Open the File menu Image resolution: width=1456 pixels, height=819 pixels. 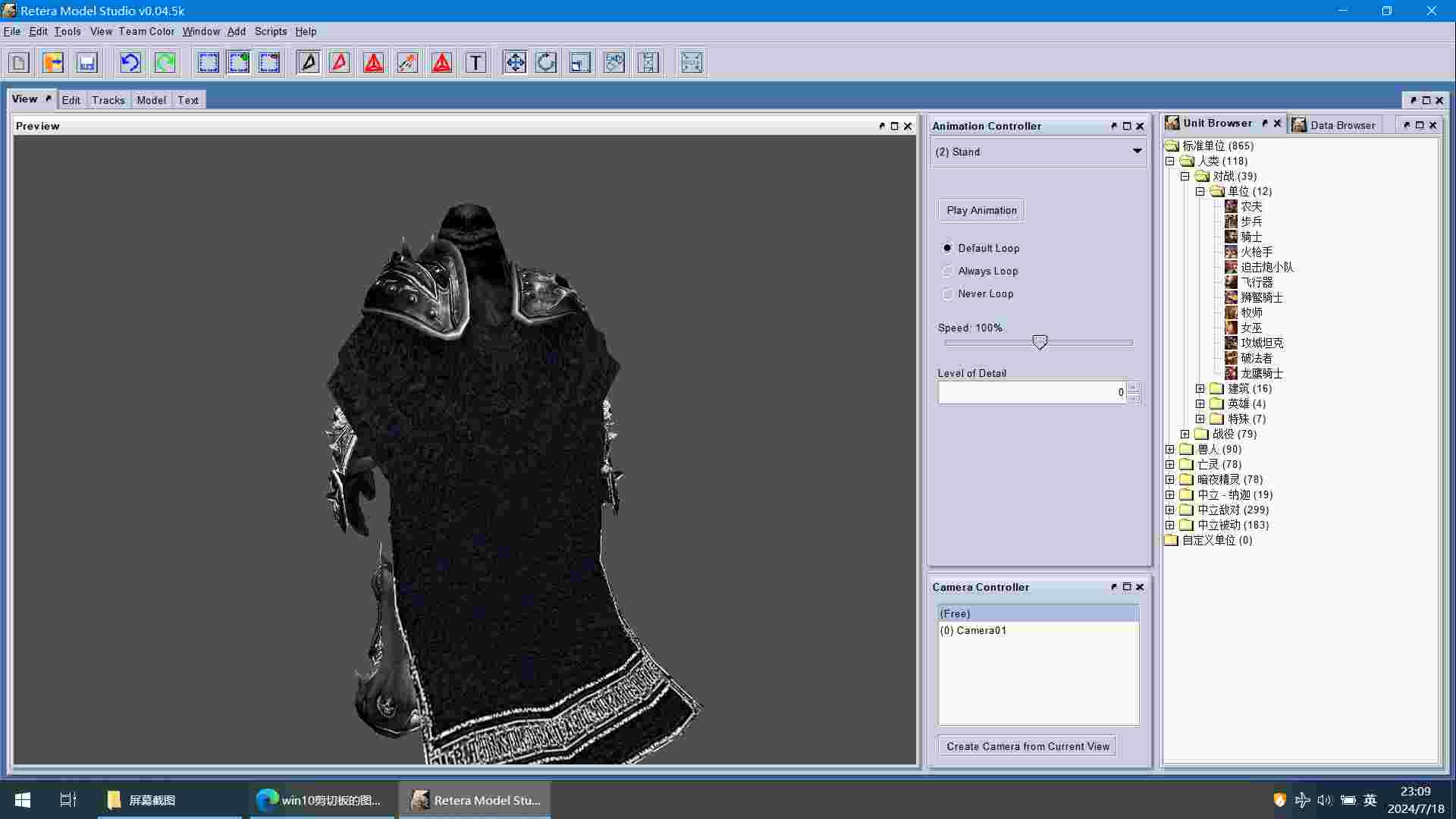12,31
